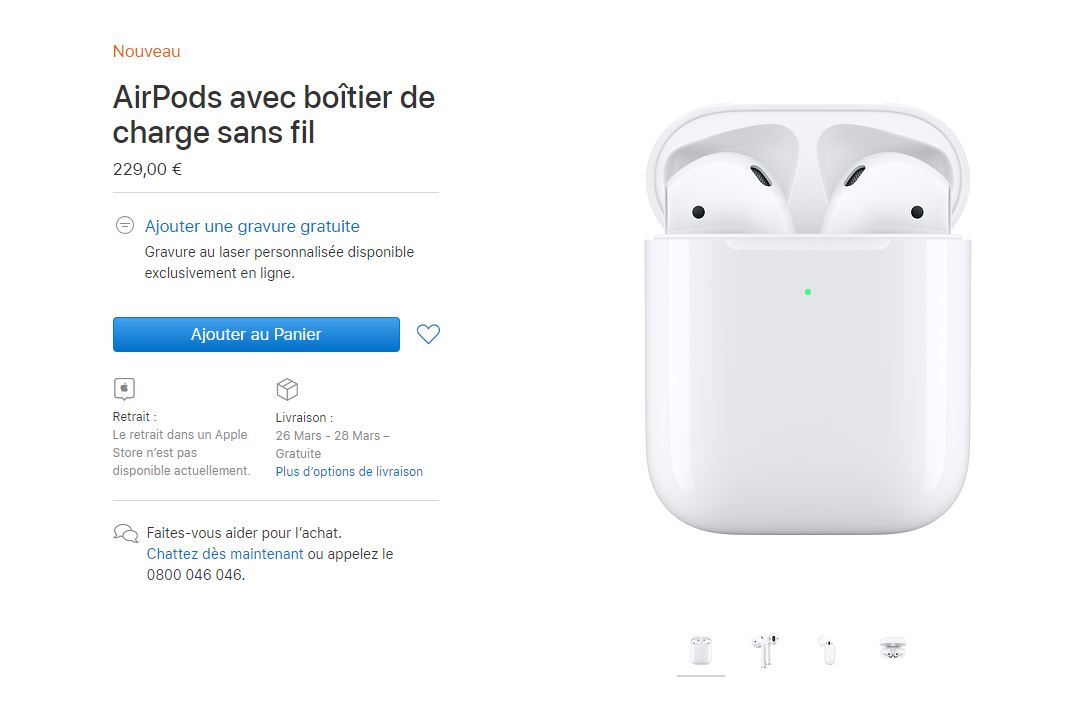Select the first charging case thumbnail

(701, 650)
